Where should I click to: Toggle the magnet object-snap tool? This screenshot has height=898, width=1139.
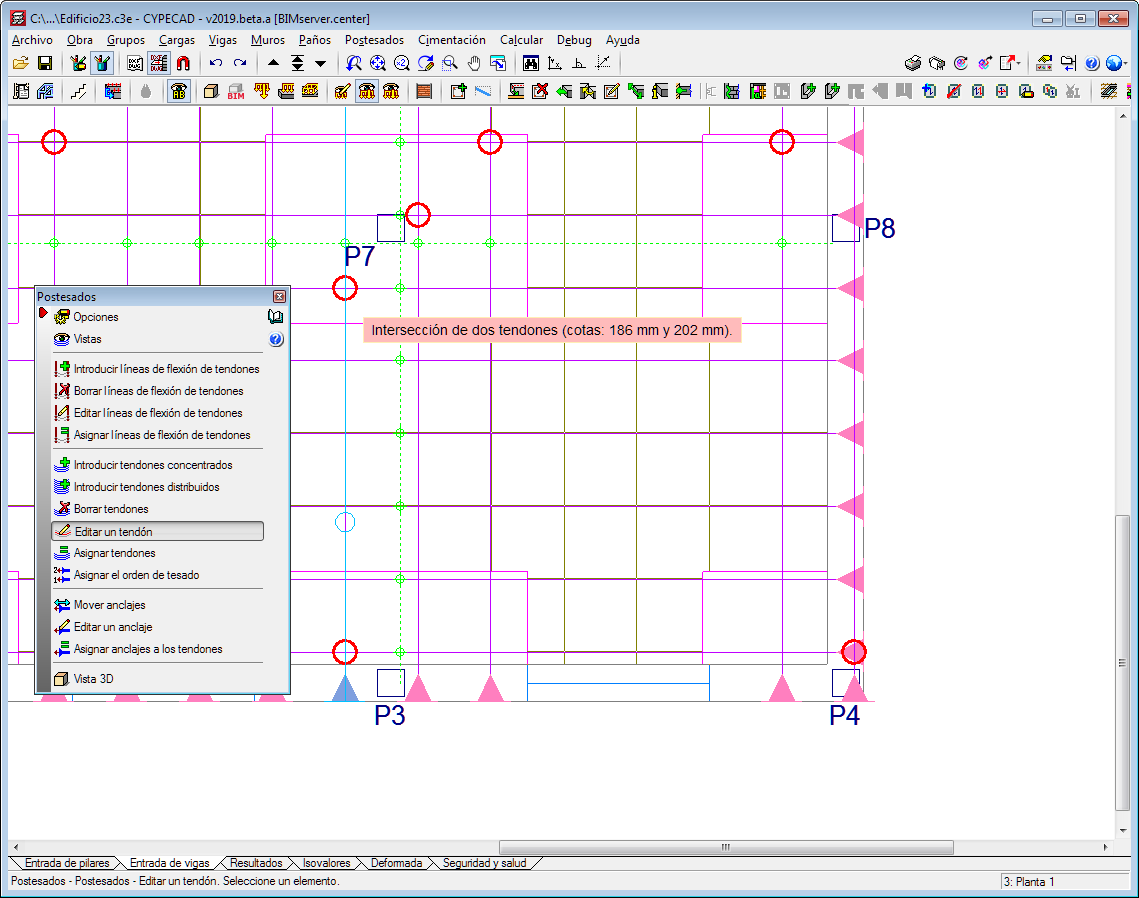(x=183, y=63)
